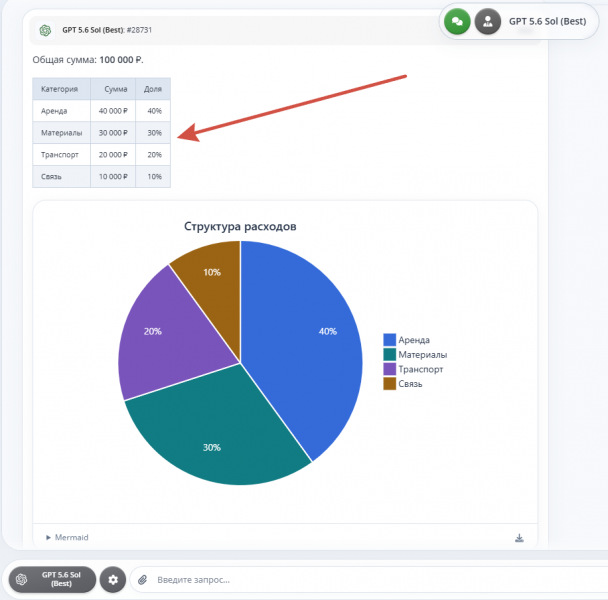
Task: Click the Материалы row in table
Action: tap(102, 133)
